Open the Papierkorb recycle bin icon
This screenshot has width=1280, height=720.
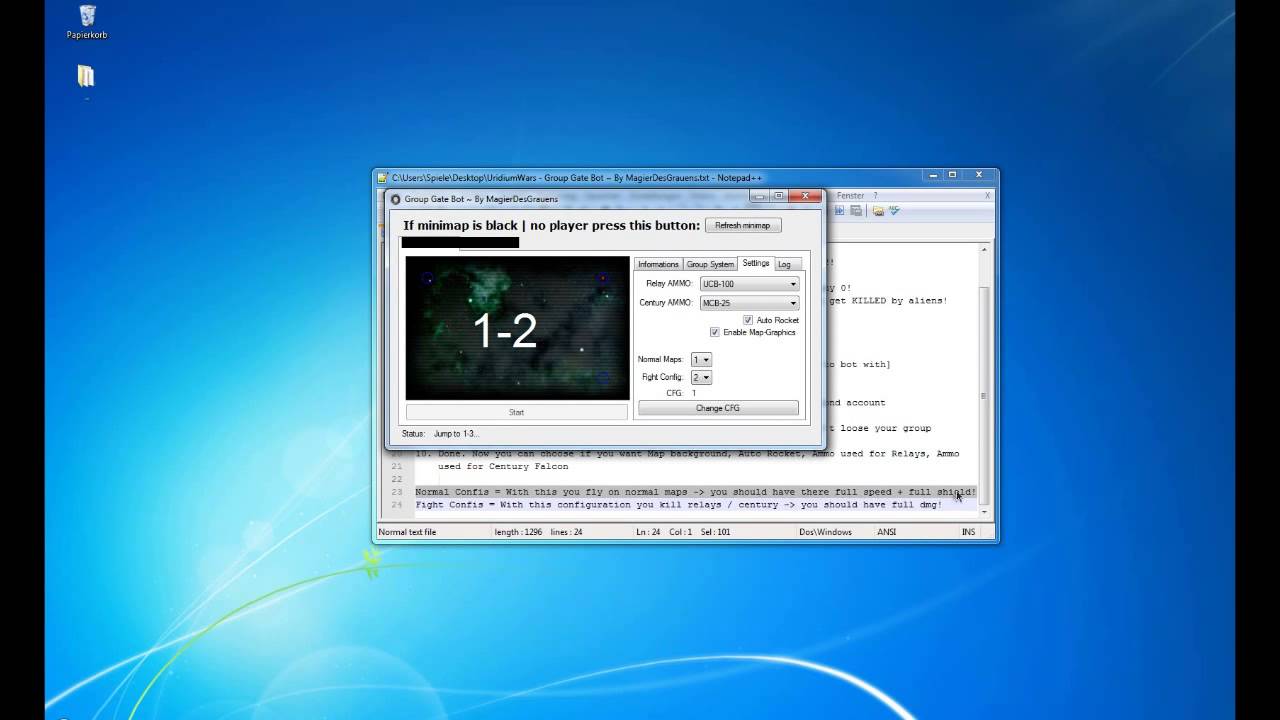pyautogui.click(x=87, y=22)
